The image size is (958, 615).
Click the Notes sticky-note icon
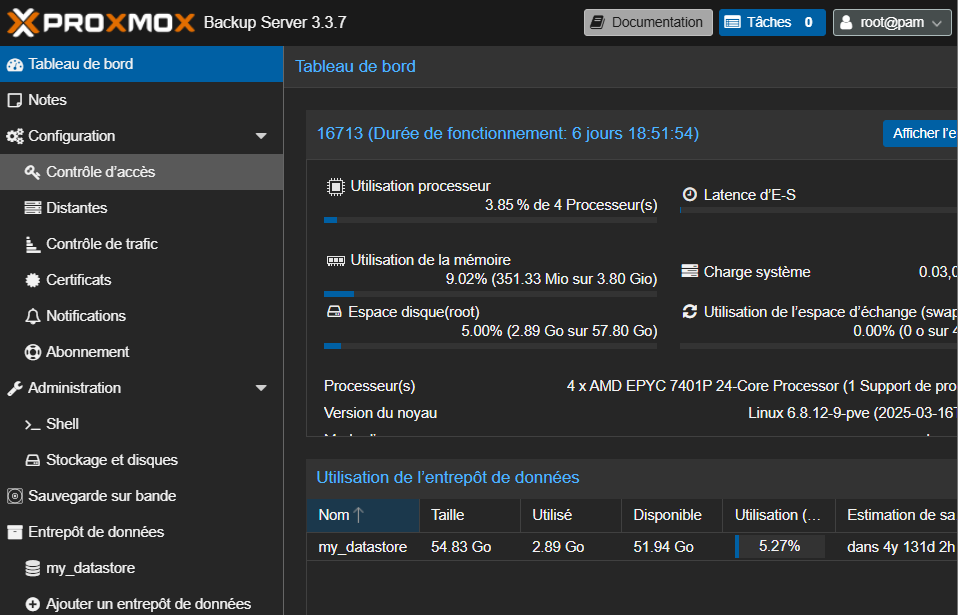[x=15, y=101]
